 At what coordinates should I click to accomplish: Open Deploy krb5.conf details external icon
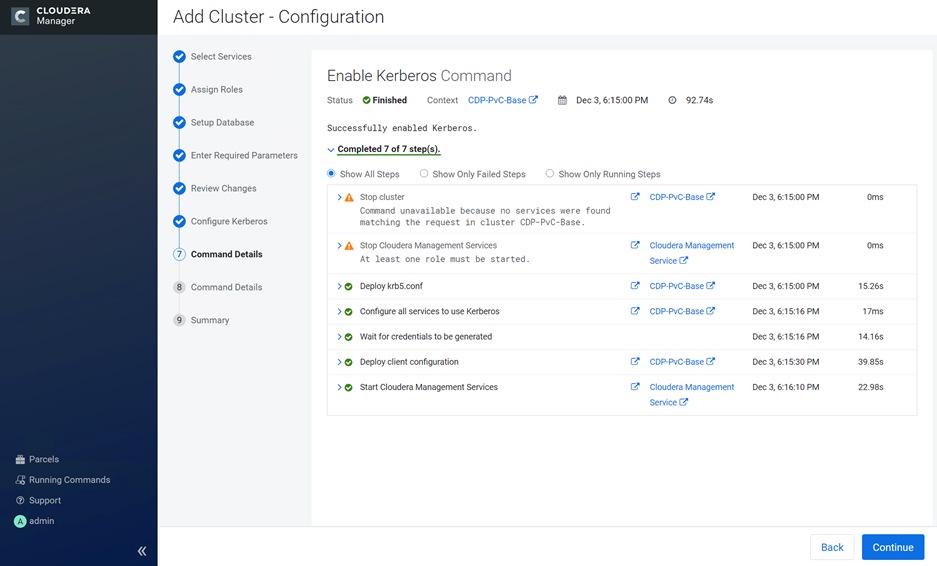click(x=635, y=286)
